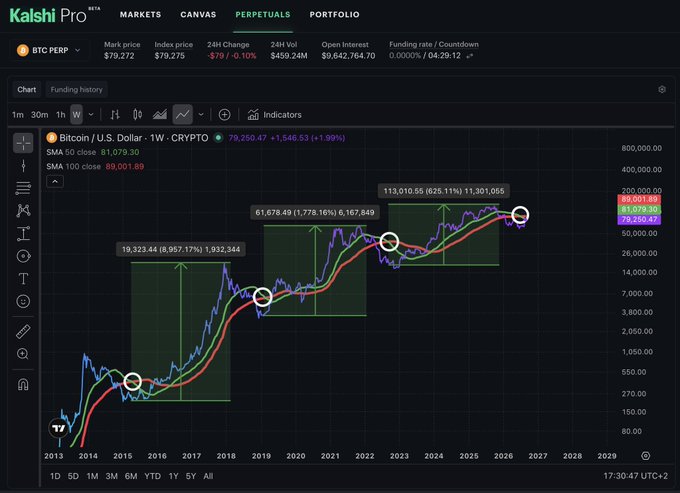Set date range to 5Y
Screen dimensions: 680x493
pyautogui.click(x=191, y=476)
